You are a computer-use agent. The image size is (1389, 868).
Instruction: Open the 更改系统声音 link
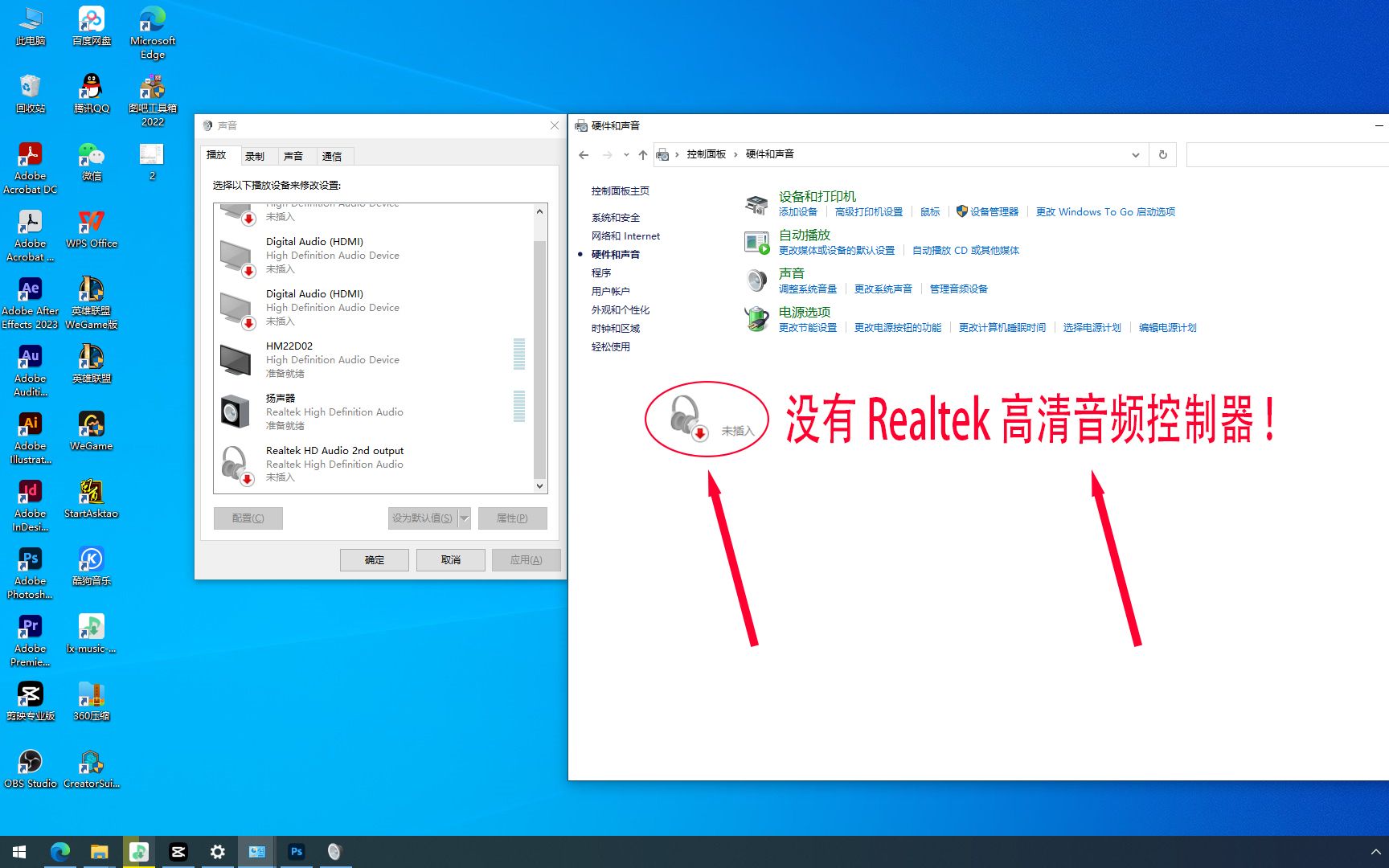click(883, 289)
